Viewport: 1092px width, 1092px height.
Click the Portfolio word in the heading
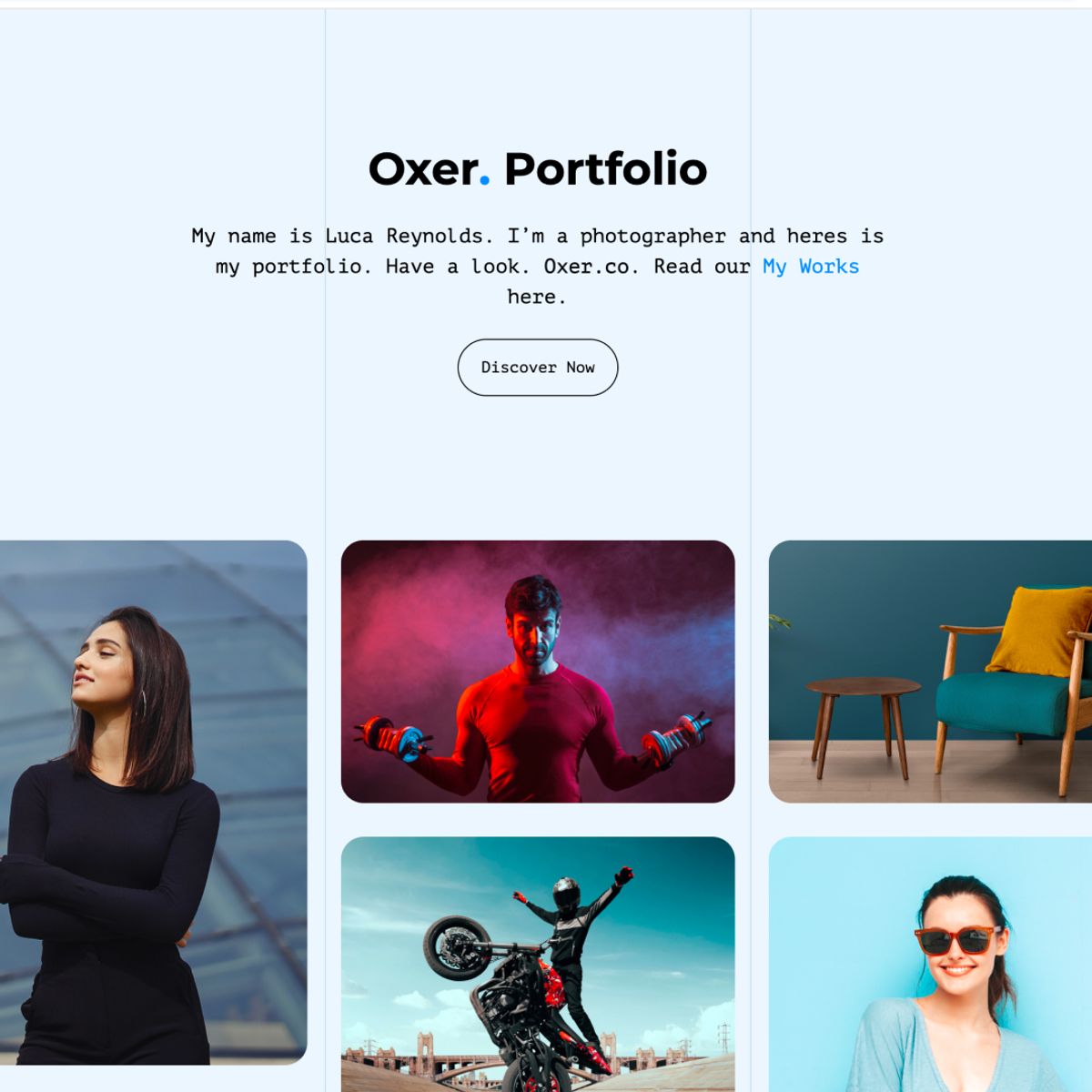click(x=605, y=169)
